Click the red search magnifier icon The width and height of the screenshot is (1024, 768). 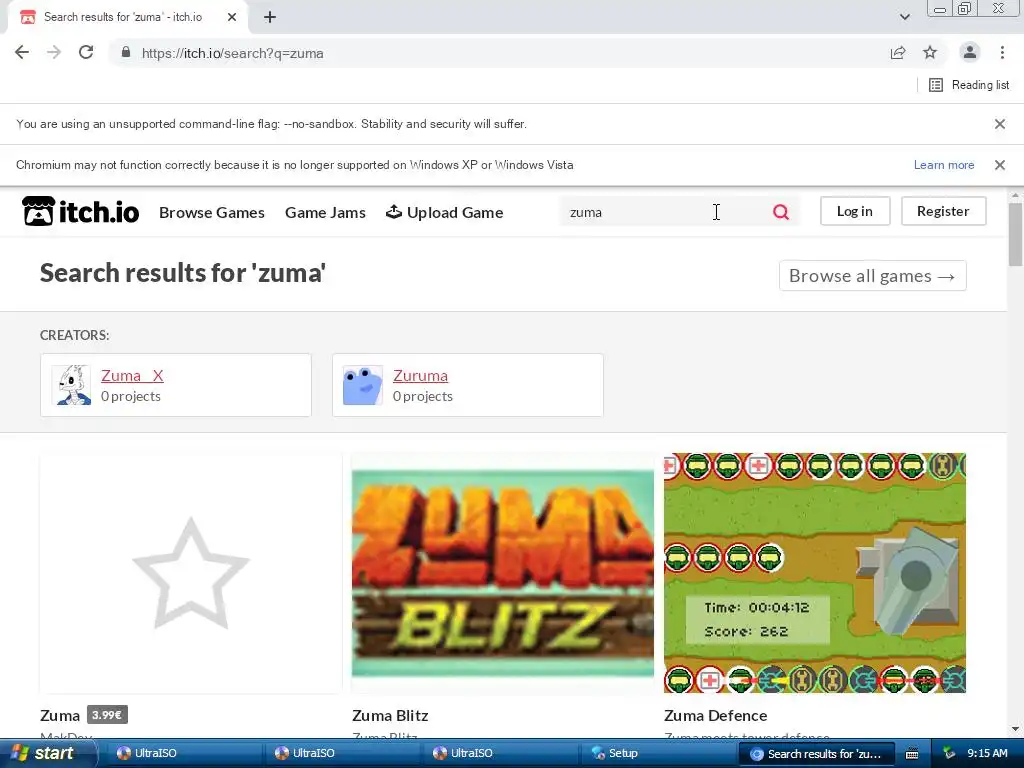tap(781, 212)
